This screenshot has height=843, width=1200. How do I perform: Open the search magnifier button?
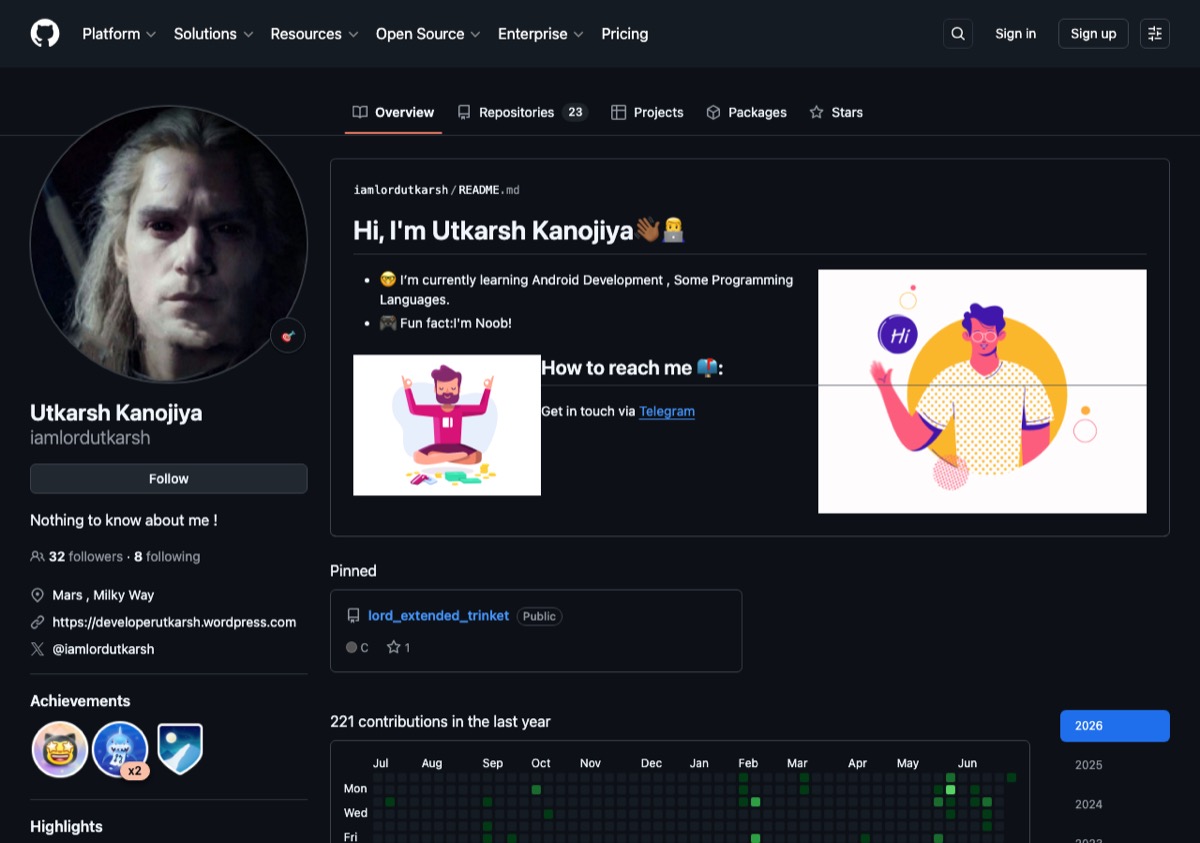coord(958,34)
